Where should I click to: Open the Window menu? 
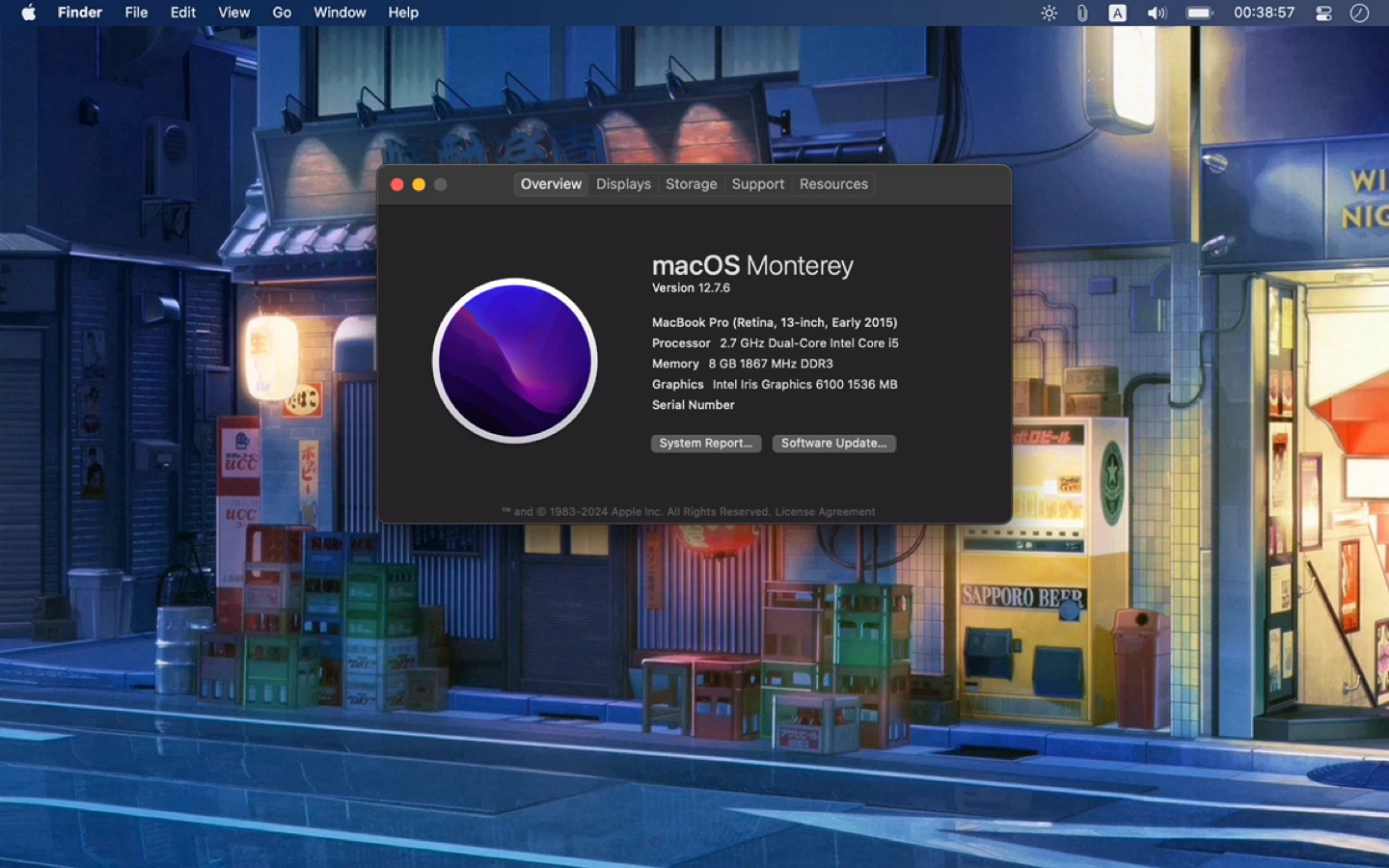click(x=340, y=13)
